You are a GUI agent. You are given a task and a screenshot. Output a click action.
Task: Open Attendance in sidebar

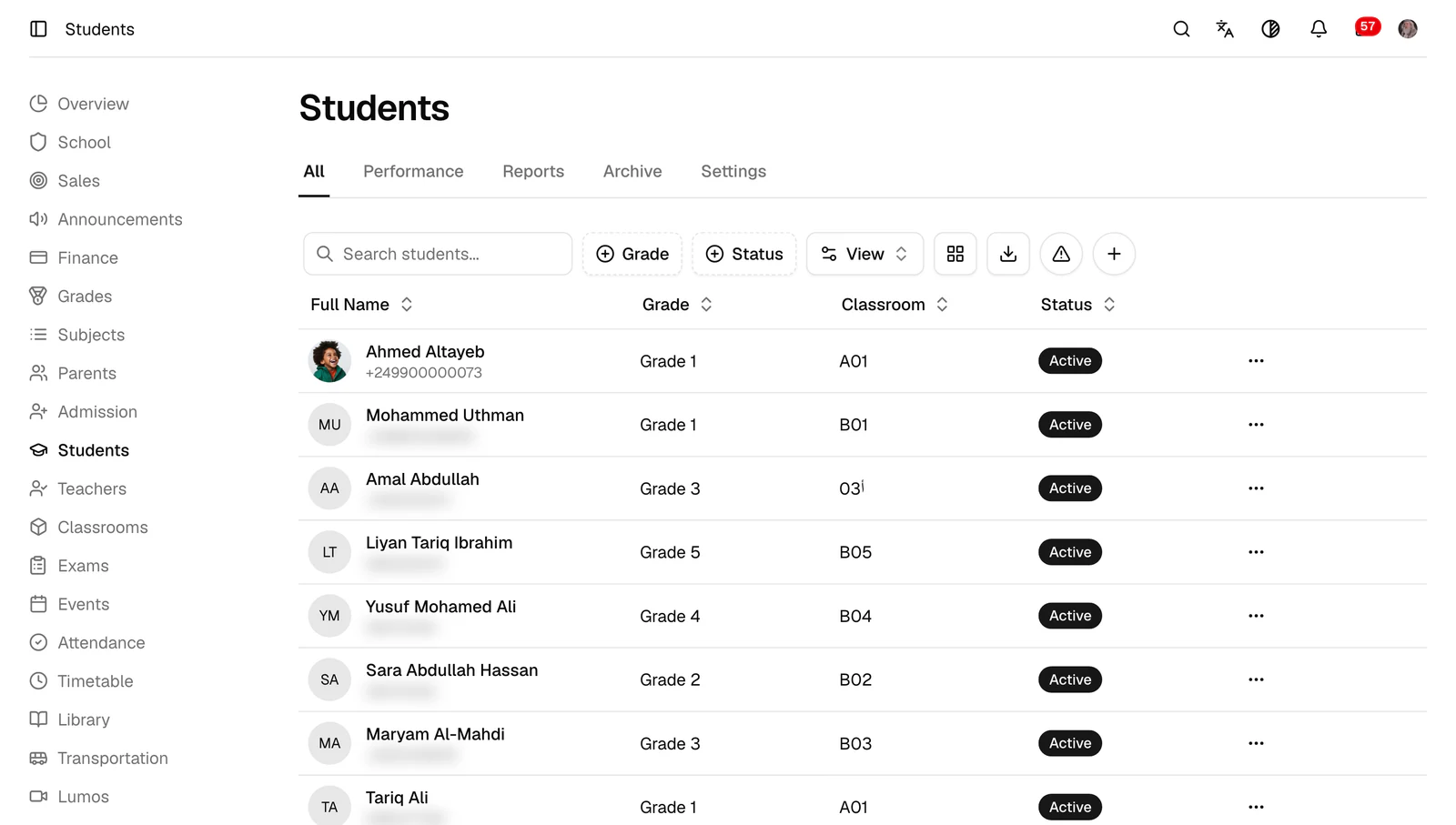coord(87,643)
